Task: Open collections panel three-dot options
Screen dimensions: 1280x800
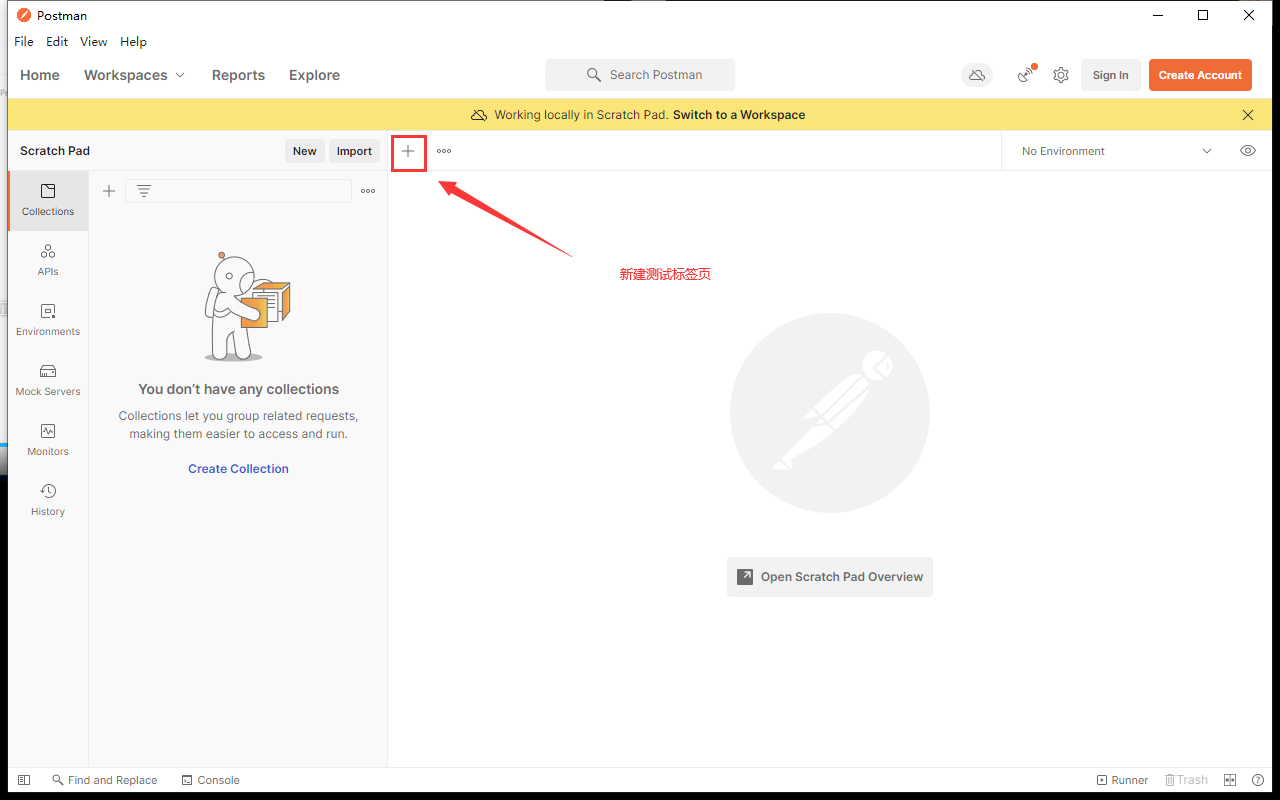Action: pos(368,191)
